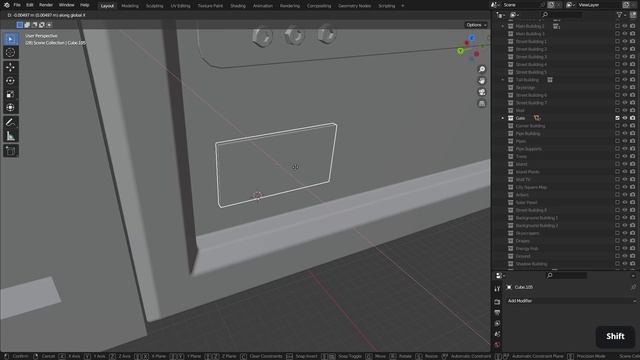Image resolution: width=640 pixels, height=360 pixels.
Task: Add a new workspace with plus button
Action: tap(402, 6)
